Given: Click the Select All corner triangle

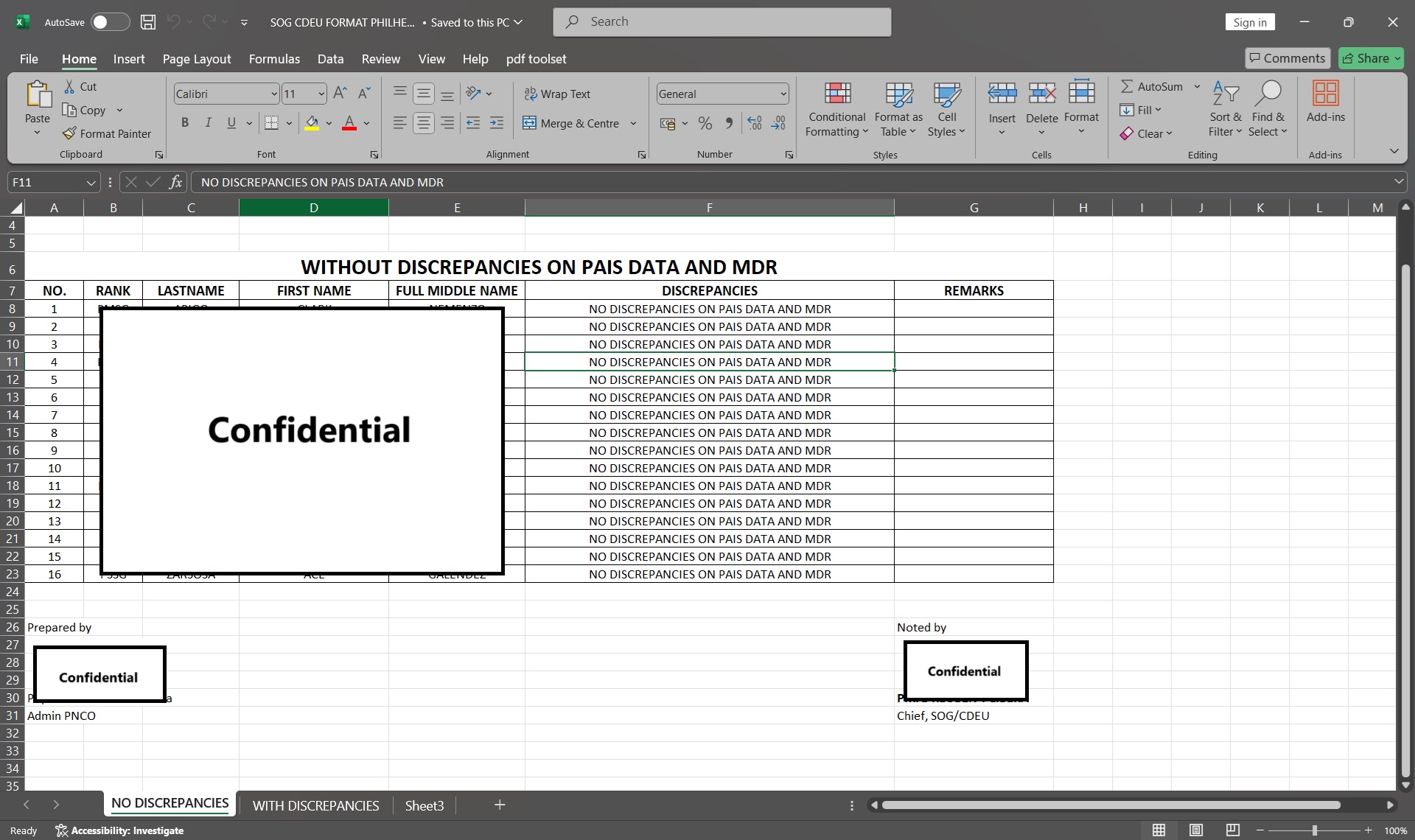Looking at the screenshot, I should click(15, 208).
